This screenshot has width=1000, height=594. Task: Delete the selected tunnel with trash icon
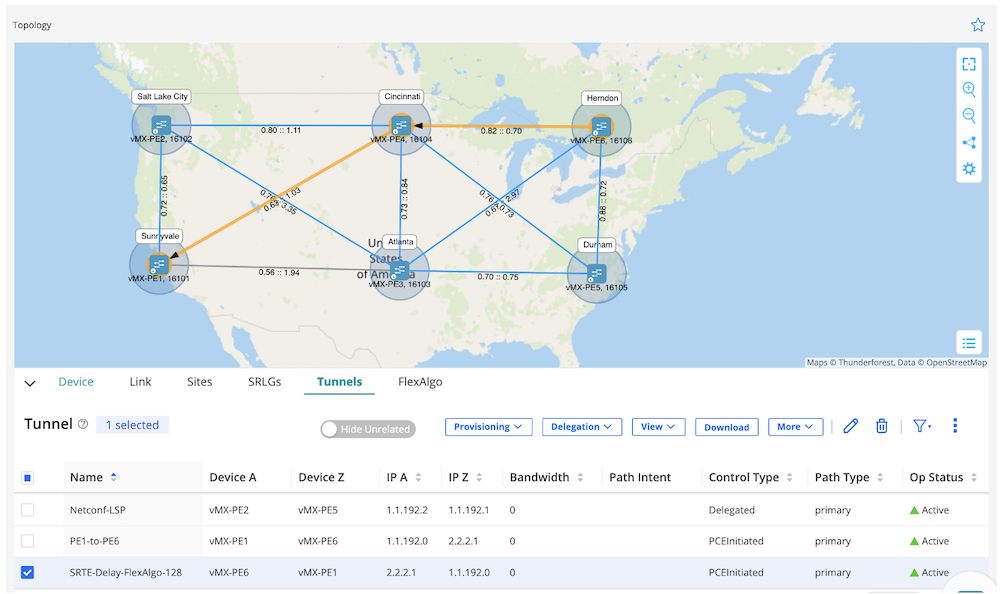pyautogui.click(x=881, y=426)
